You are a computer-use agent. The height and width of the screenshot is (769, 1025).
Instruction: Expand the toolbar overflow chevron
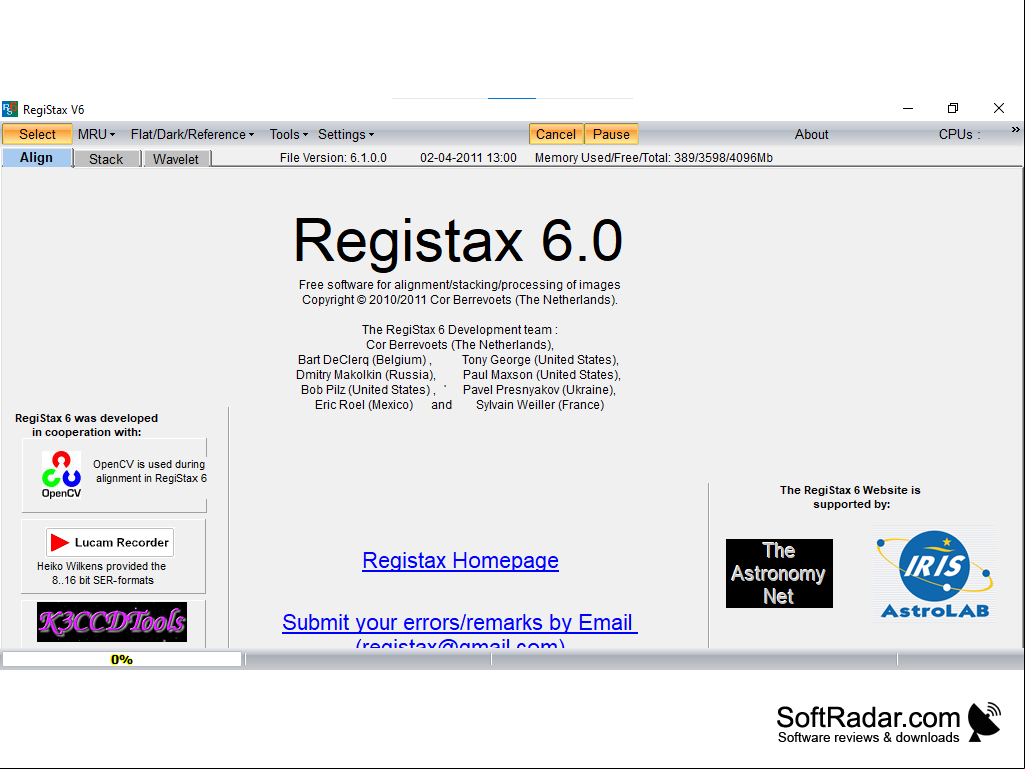[x=1015, y=129]
